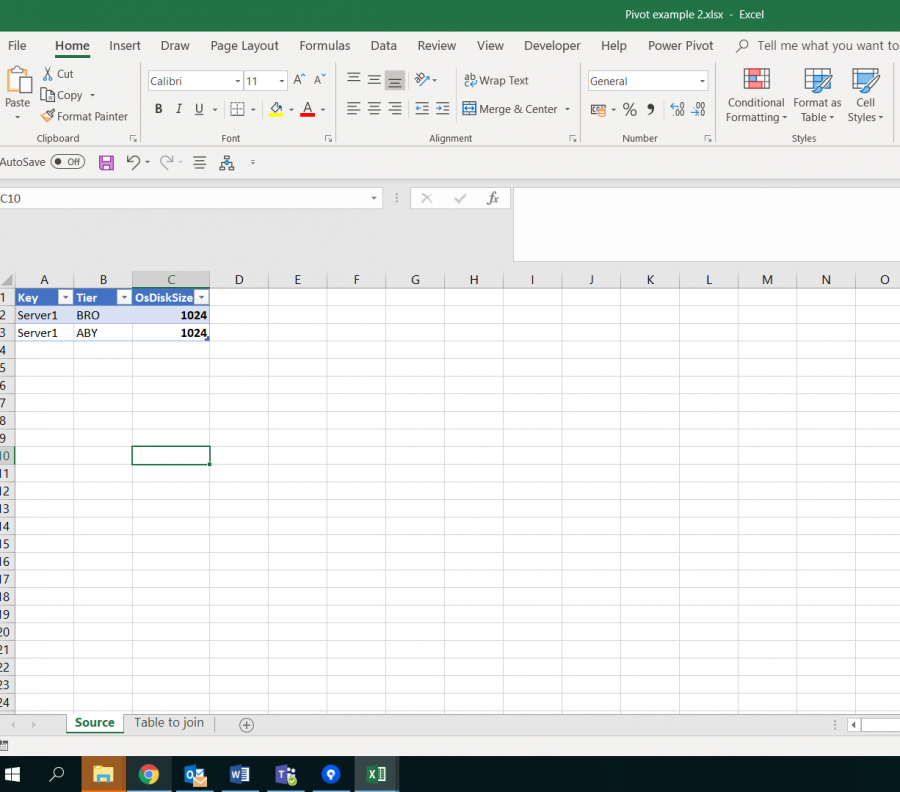
Task: Click the Merge & Center button
Action: (510, 109)
